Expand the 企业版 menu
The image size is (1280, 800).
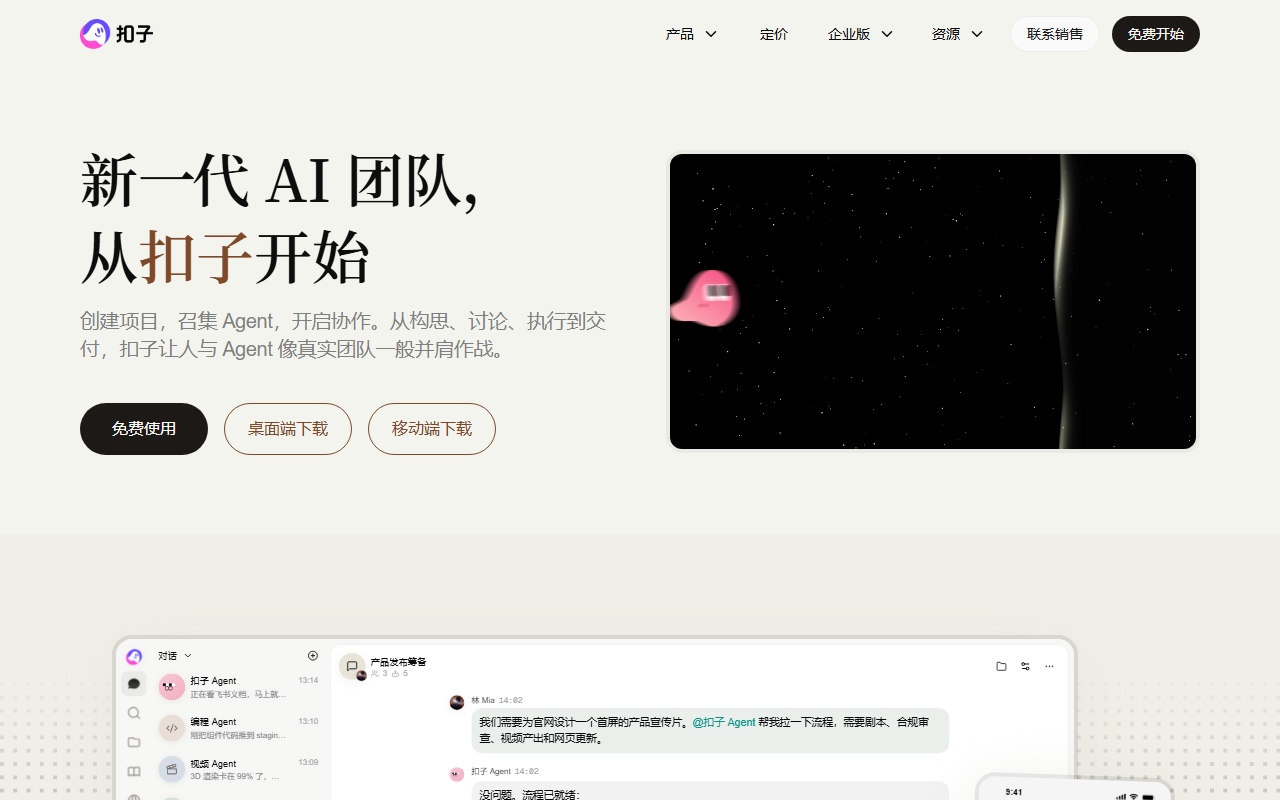860,34
